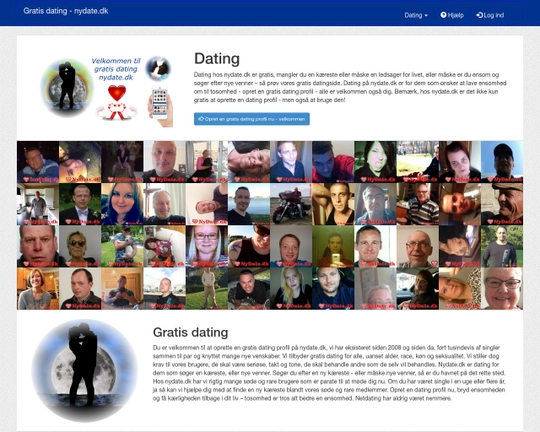Open profile photo of the motorcycle
Screen dimensions: 540x432
(x=291, y=204)
